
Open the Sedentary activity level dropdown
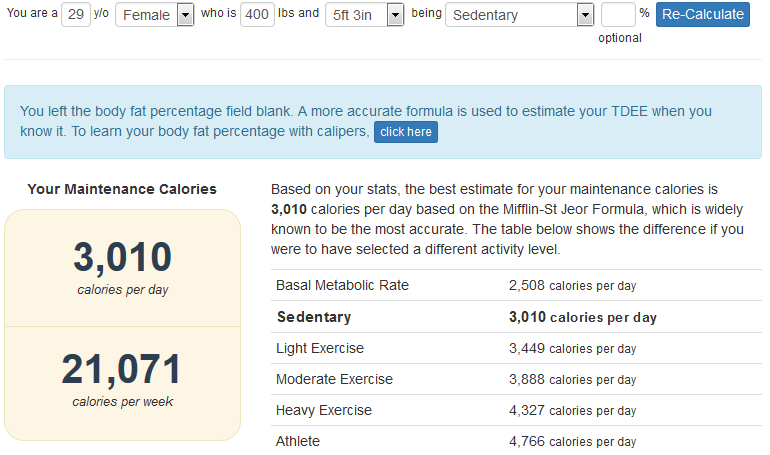pyautogui.click(x=520, y=15)
